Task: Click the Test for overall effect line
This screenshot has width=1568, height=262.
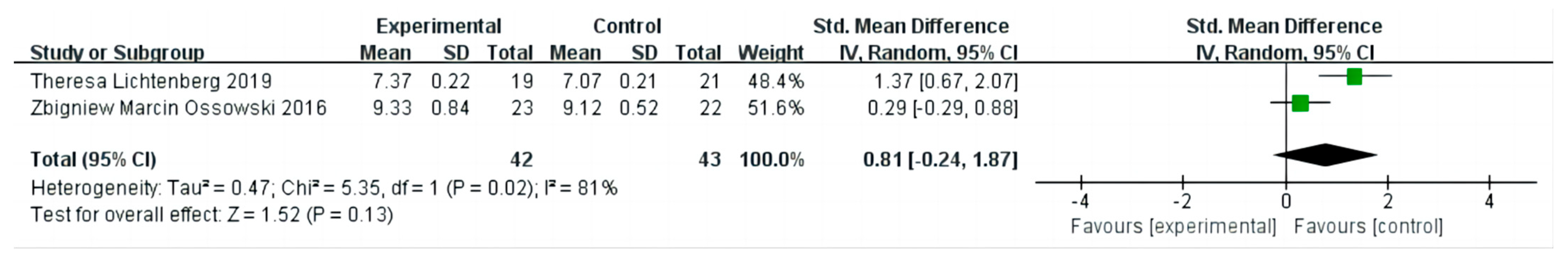Action: click(x=212, y=215)
